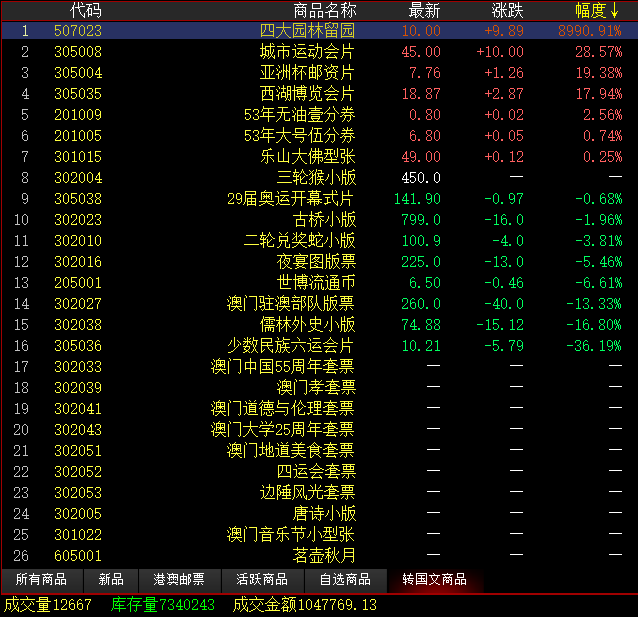Select row 夜宴图版票
The width and height of the screenshot is (638, 617).
(x=319, y=262)
